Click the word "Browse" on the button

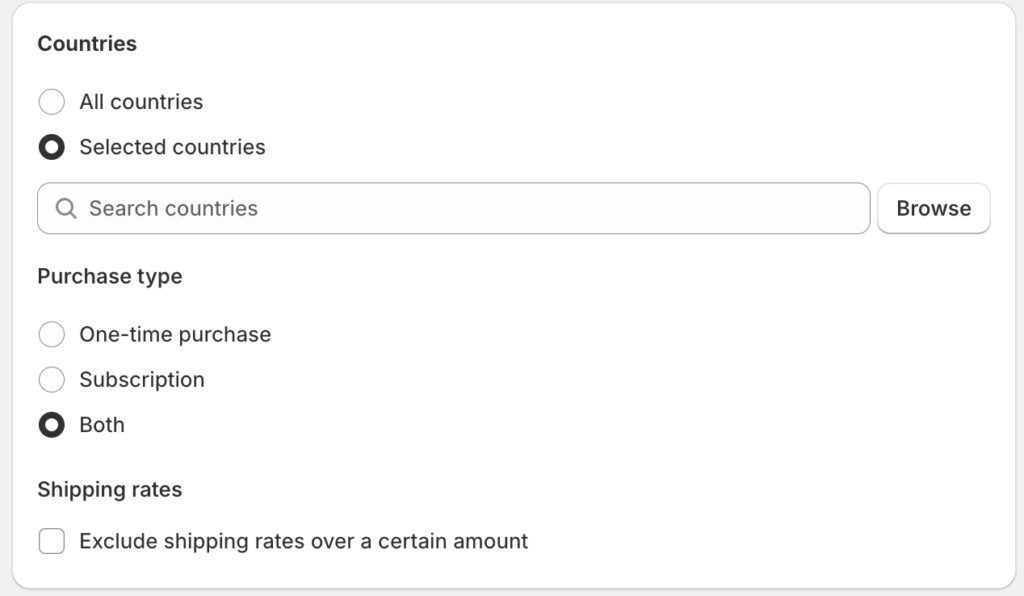pos(933,208)
